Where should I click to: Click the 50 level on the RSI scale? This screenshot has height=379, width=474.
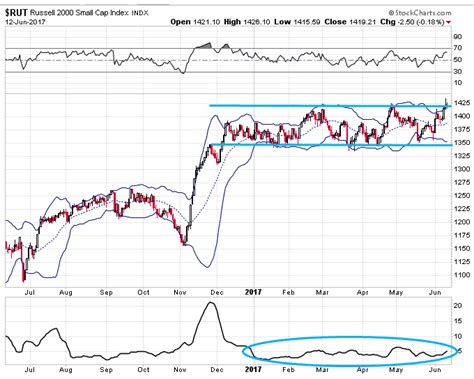point(458,60)
